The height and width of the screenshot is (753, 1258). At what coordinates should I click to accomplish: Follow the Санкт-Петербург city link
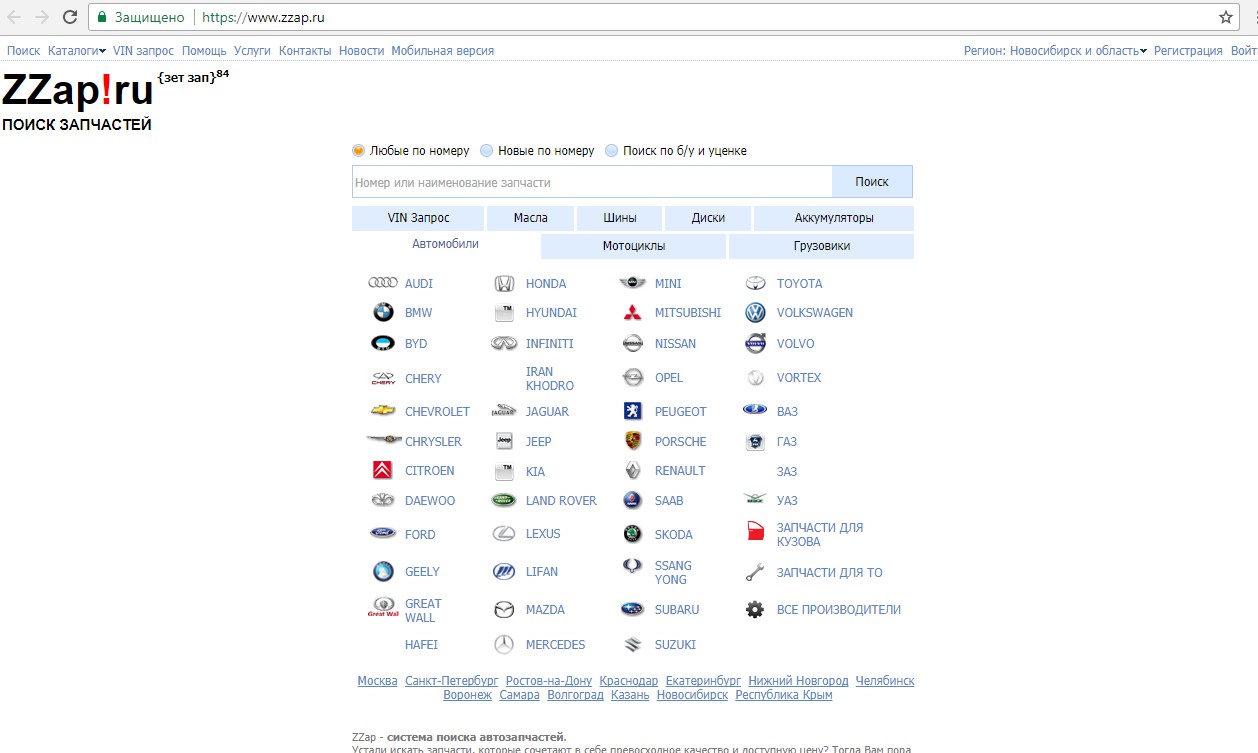pos(452,681)
